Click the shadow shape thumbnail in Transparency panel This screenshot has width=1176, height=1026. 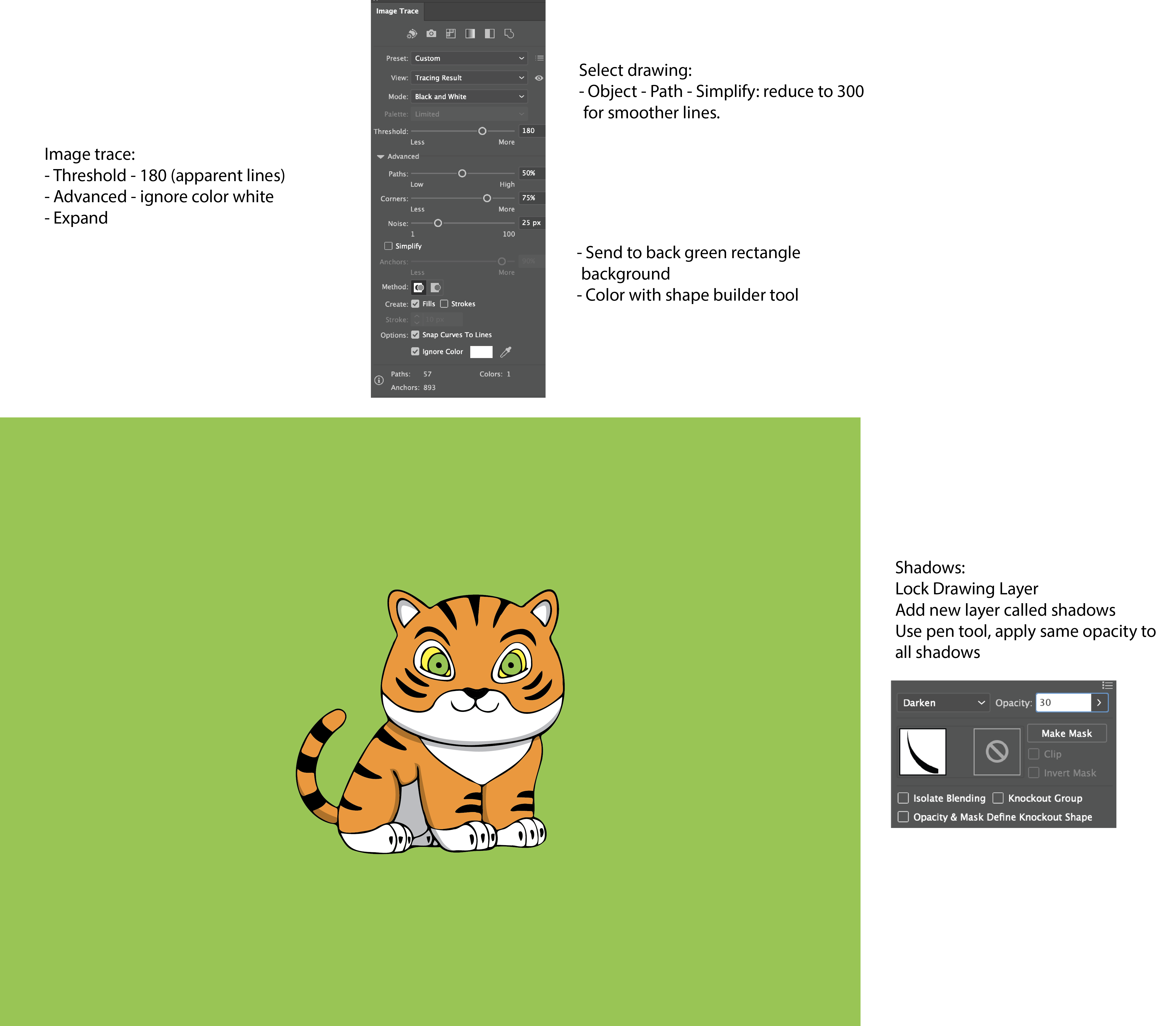[x=923, y=752]
